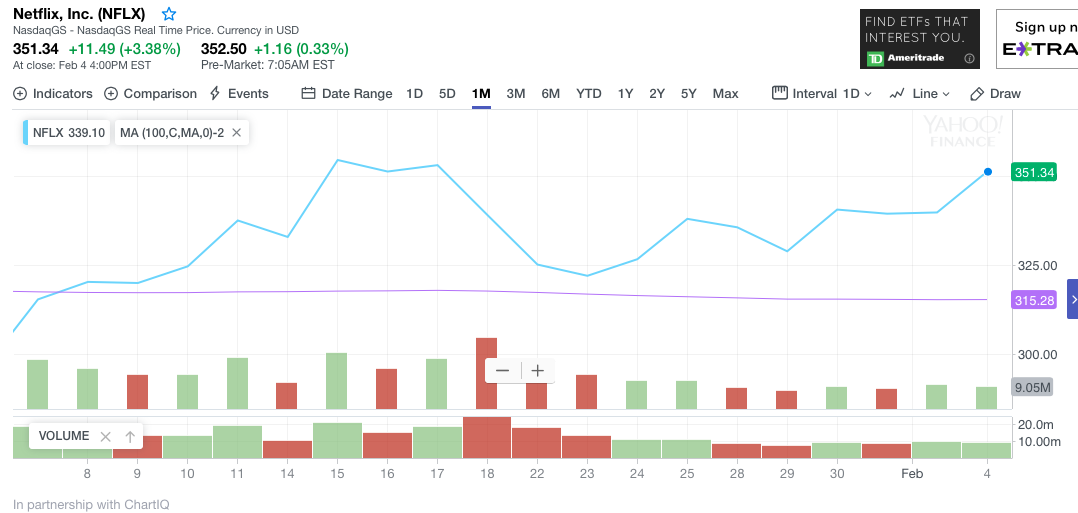Click Comparison to add a symbol

150,93
